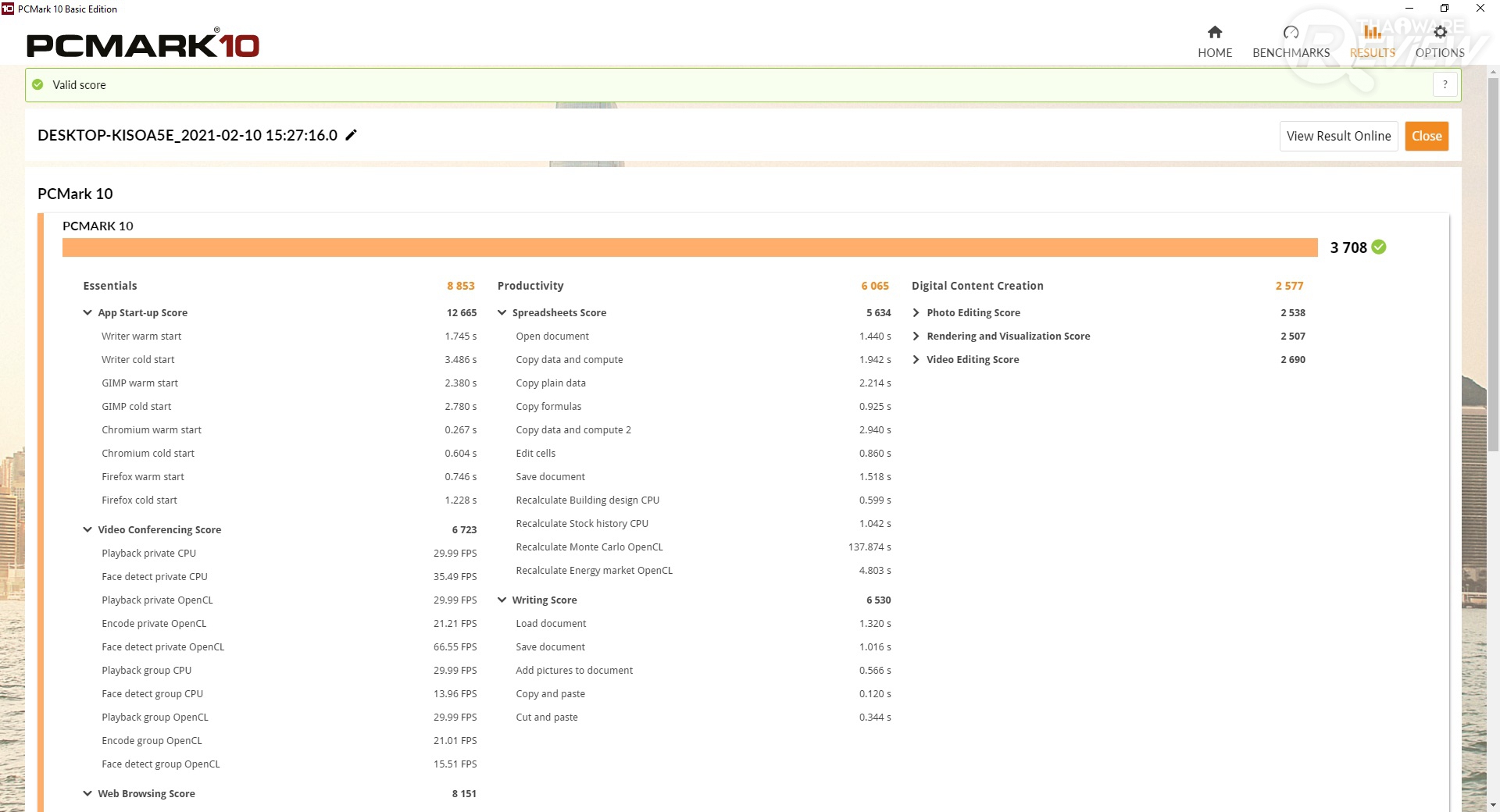Expand the Video Editing Score section
The height and width of the screenshot is (812, 1500).
[916, 359]
